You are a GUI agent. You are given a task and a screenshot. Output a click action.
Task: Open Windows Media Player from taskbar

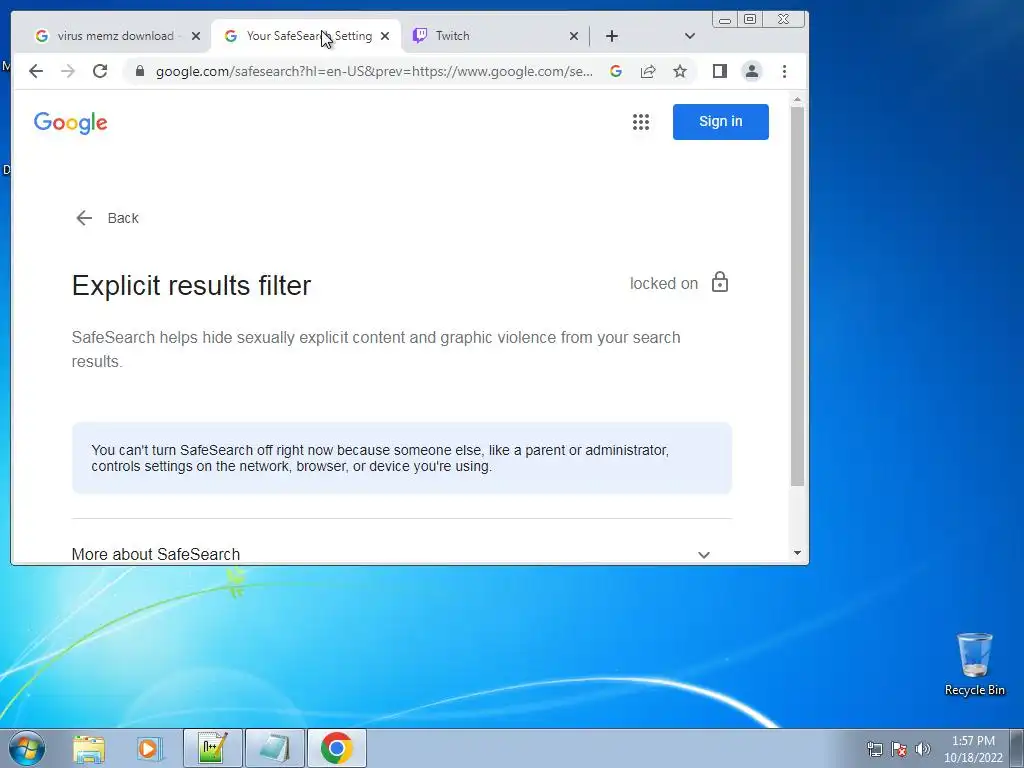(149, 748)
